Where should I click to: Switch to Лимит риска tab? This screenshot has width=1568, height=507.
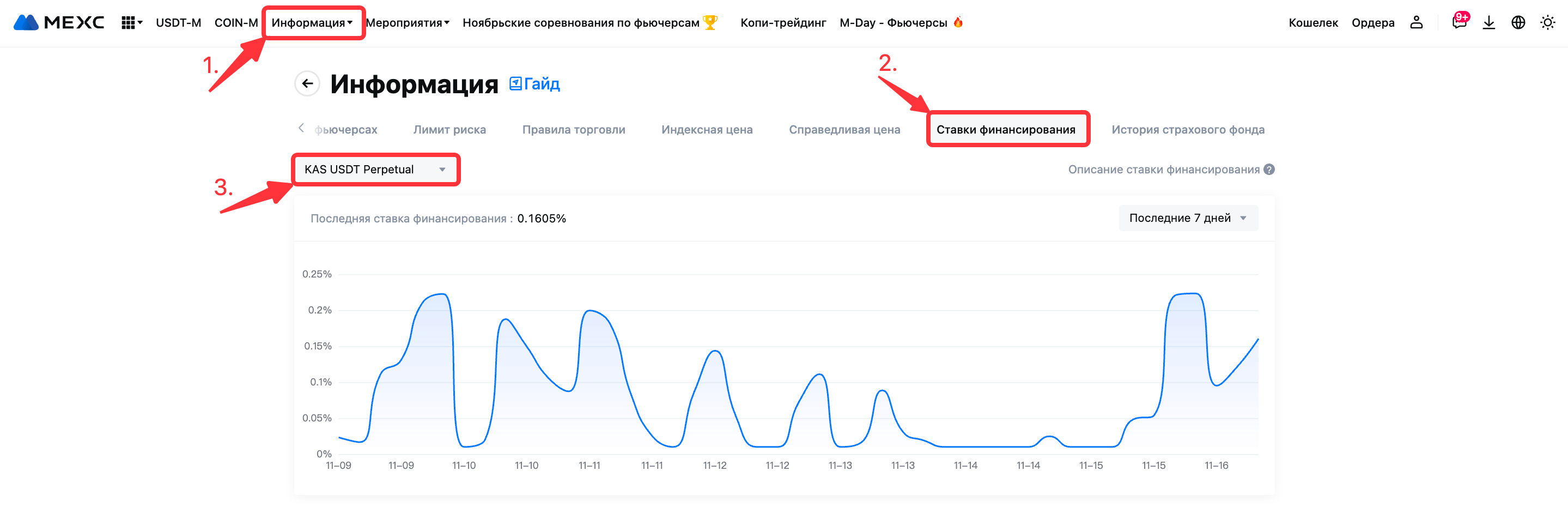[x=449, y=129]
